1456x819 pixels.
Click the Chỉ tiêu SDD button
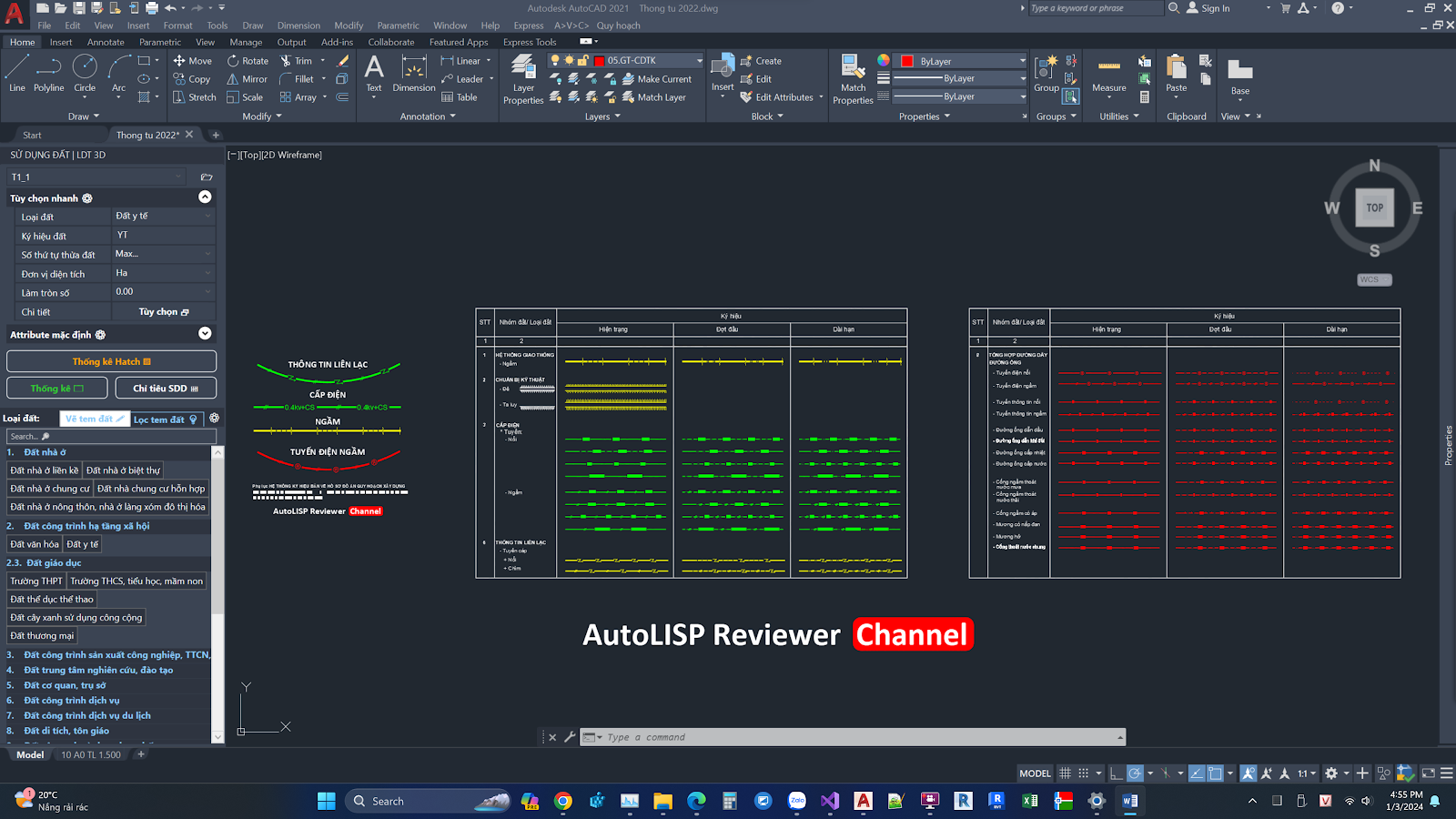coord(166,388)
